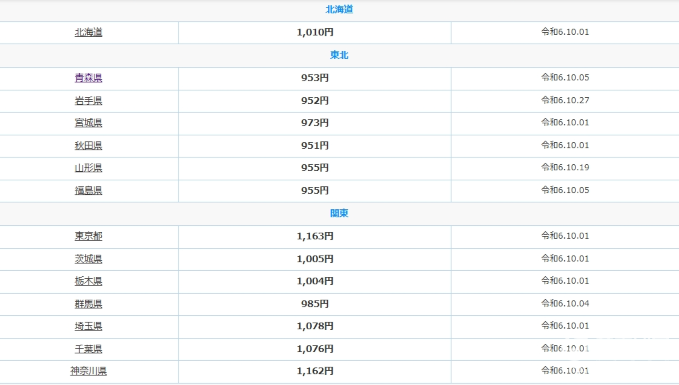Click the 北海道 region header

339,10
